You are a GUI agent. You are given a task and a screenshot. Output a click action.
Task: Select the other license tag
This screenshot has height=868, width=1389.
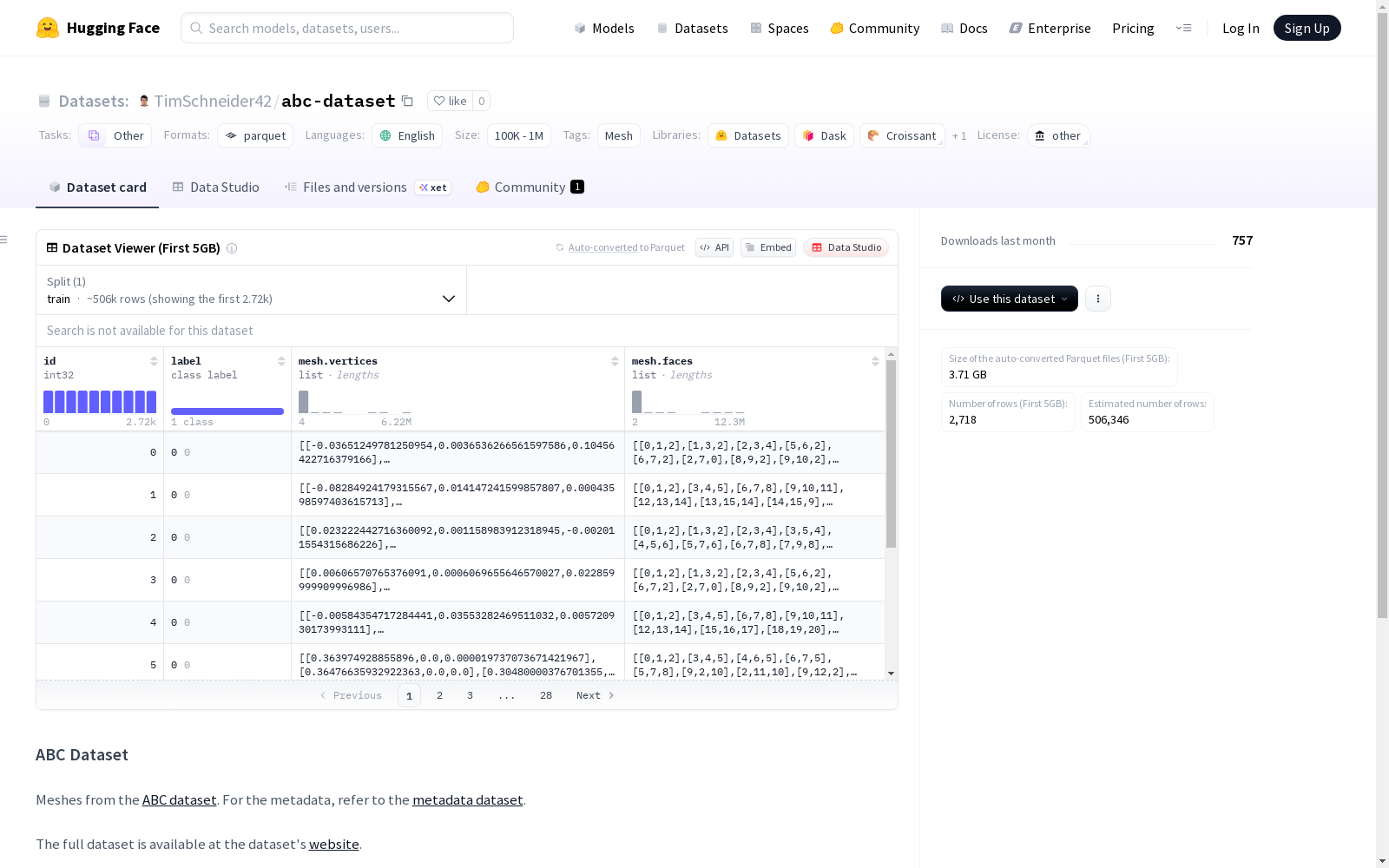1057,135
